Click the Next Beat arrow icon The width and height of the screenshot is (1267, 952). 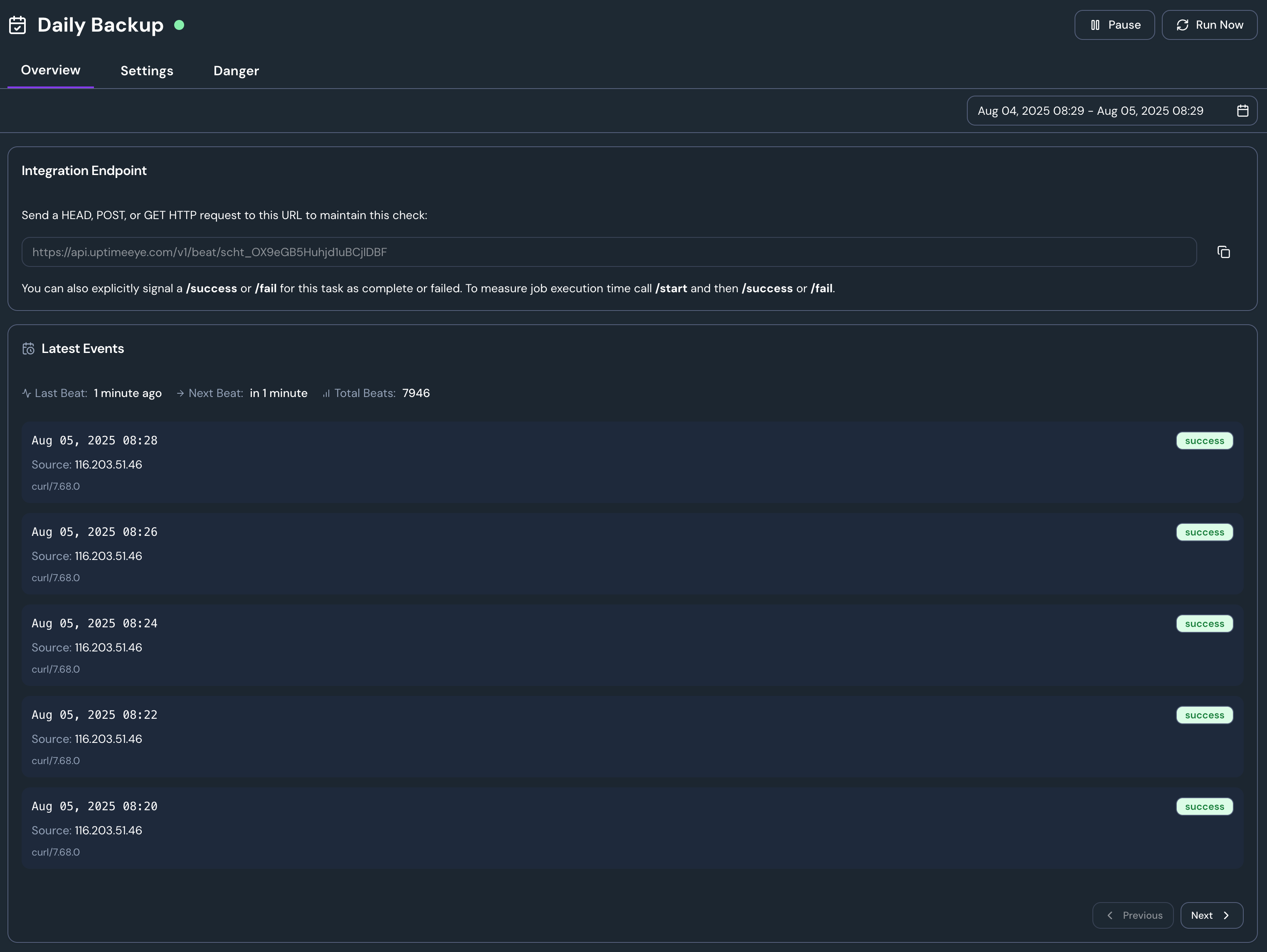pos(180,394)
